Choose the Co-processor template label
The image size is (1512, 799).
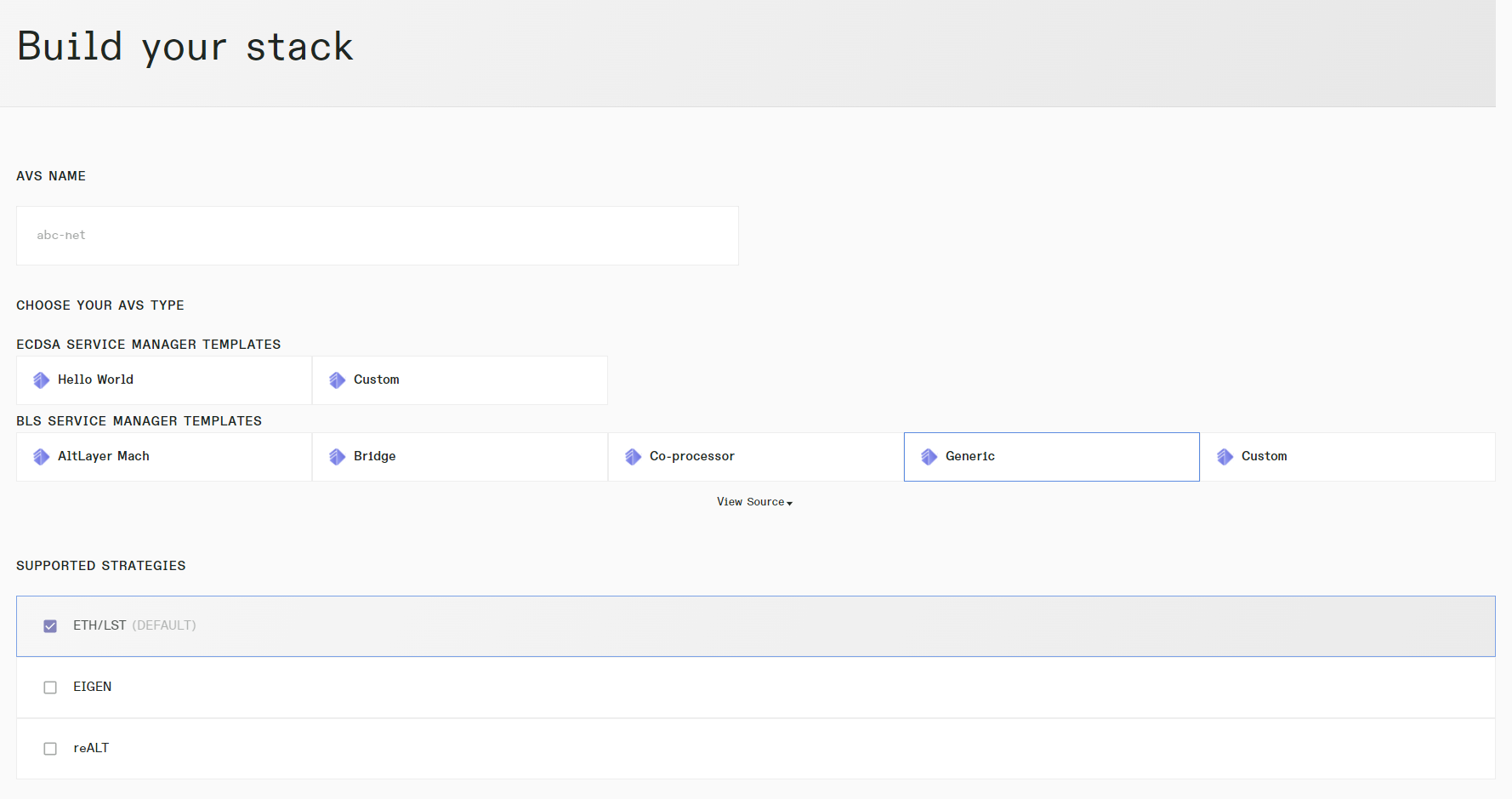click(691, 456)
